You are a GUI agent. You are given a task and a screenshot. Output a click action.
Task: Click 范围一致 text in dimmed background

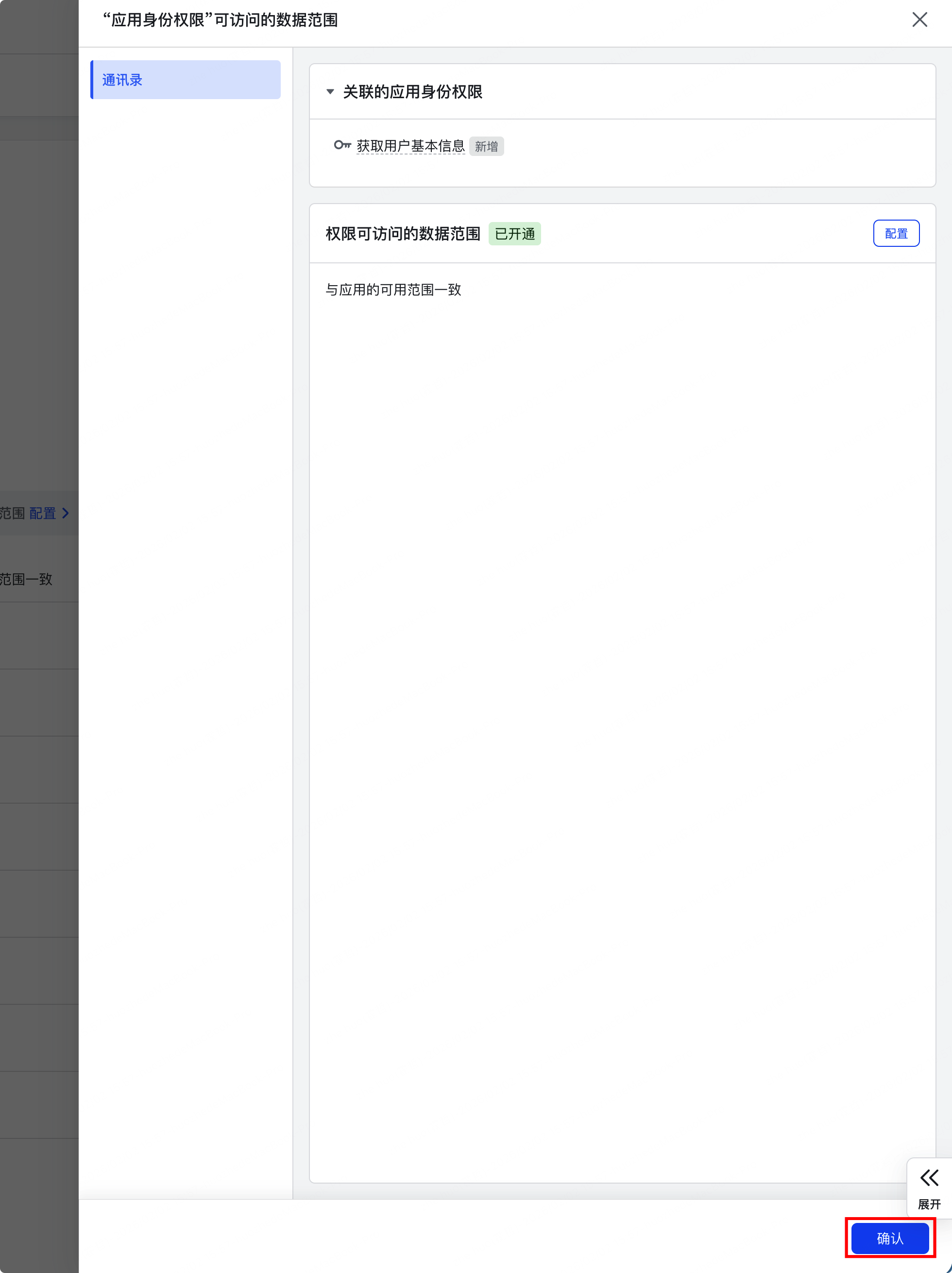click(x=26, y=579)
